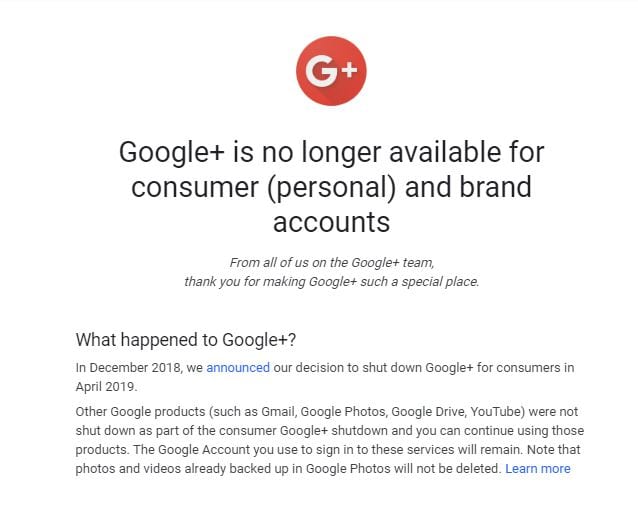Image resolution: width=638 pixels, height=514 pixels.
Task: Click the white G letter in logo
Action: coord(321,71)
